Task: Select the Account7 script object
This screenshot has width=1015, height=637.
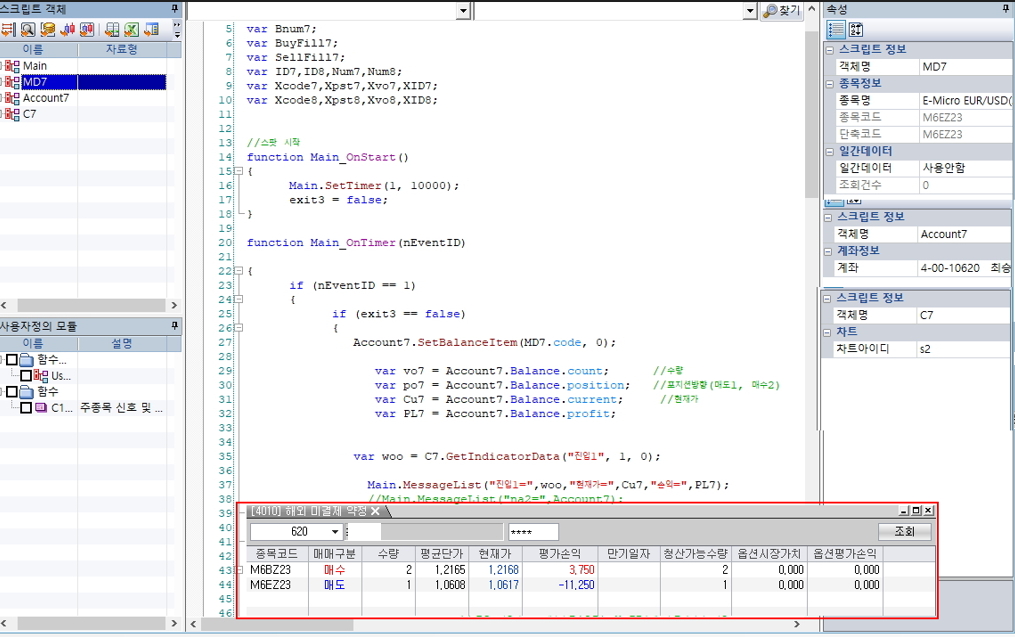Action: 46,98
